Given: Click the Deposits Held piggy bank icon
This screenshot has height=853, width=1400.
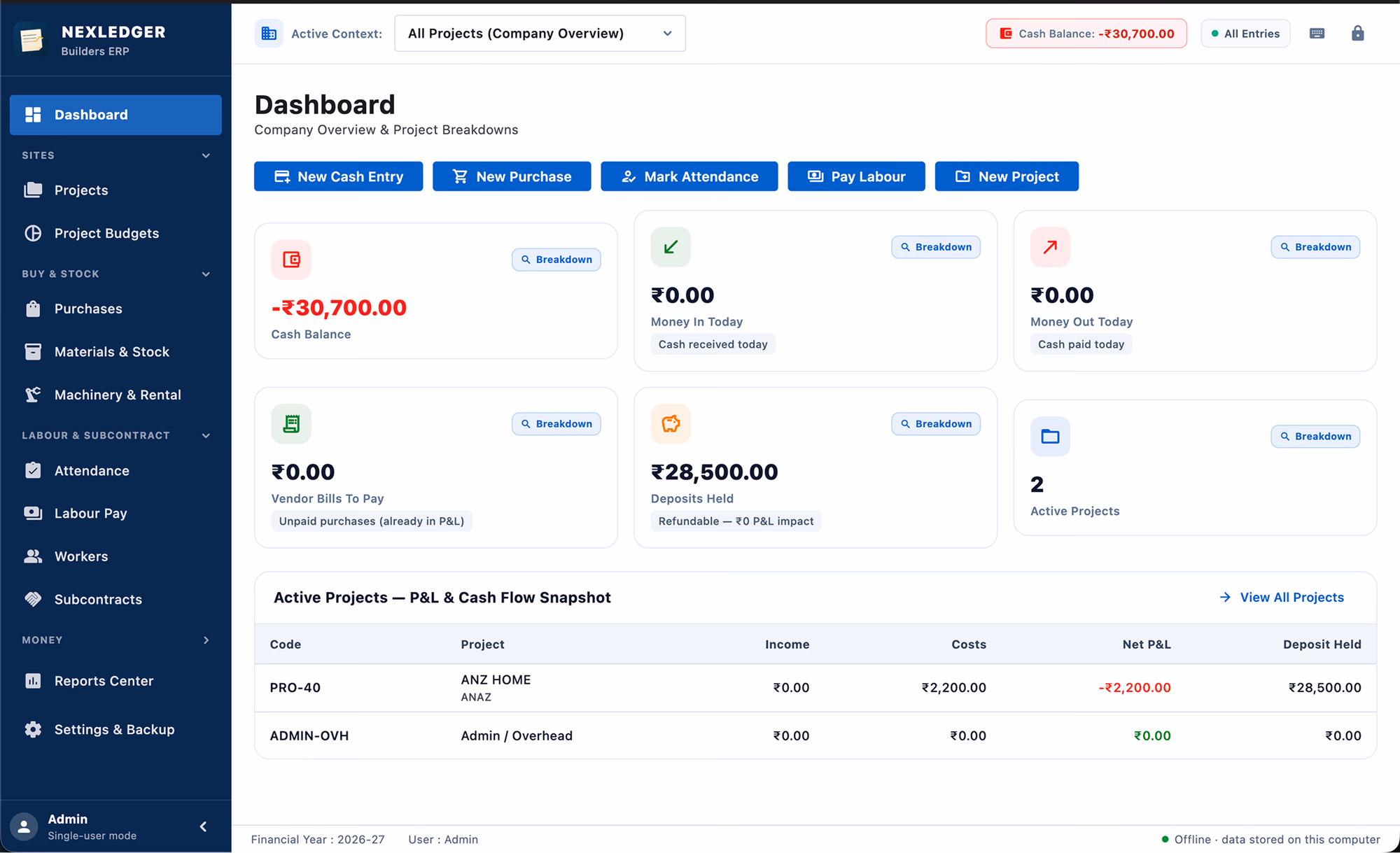Looking at the screenshot, I should click(x=671, y=424).
